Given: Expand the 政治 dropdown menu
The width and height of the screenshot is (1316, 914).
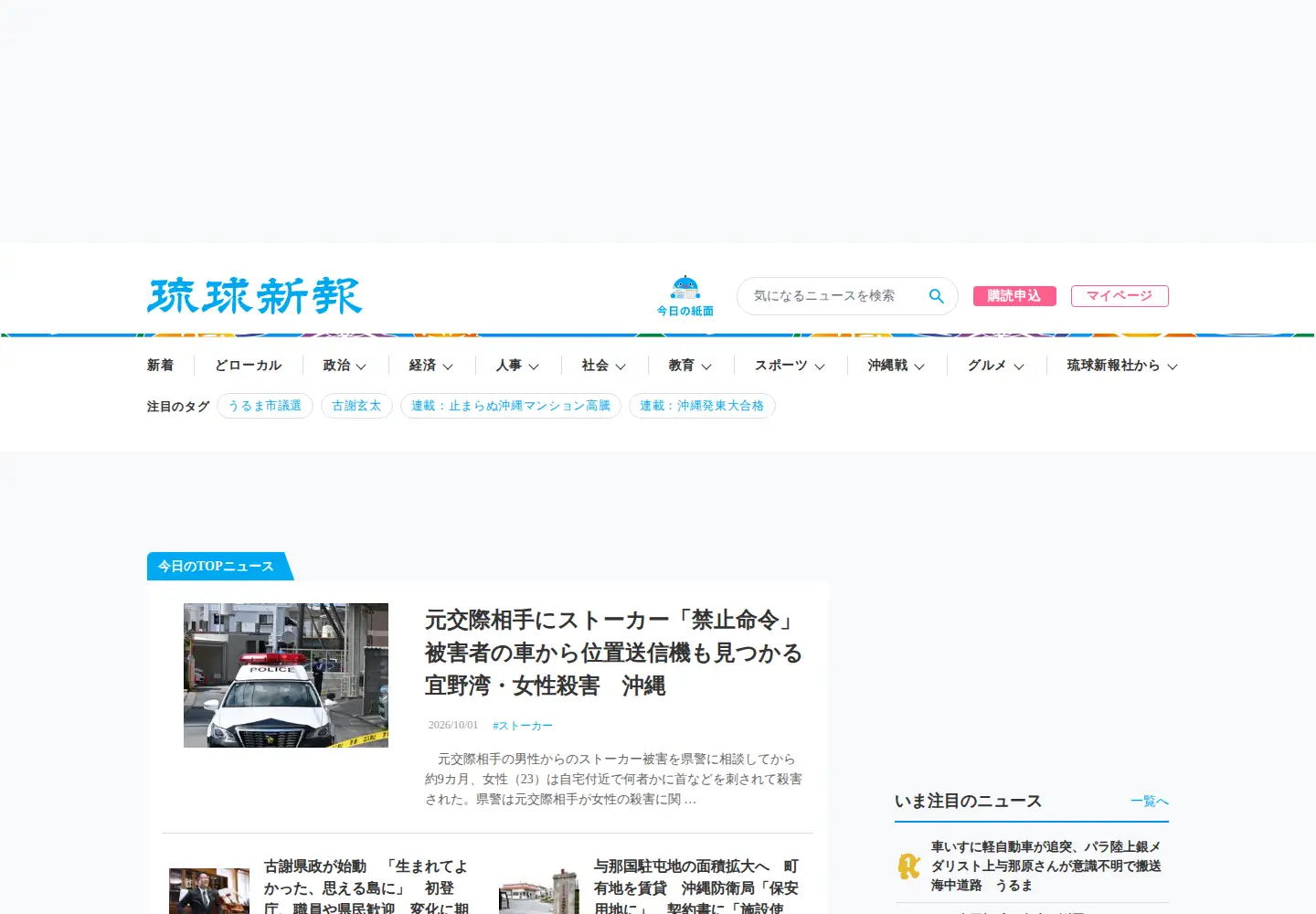Looking at the screenshot, I should coord(345,366).
